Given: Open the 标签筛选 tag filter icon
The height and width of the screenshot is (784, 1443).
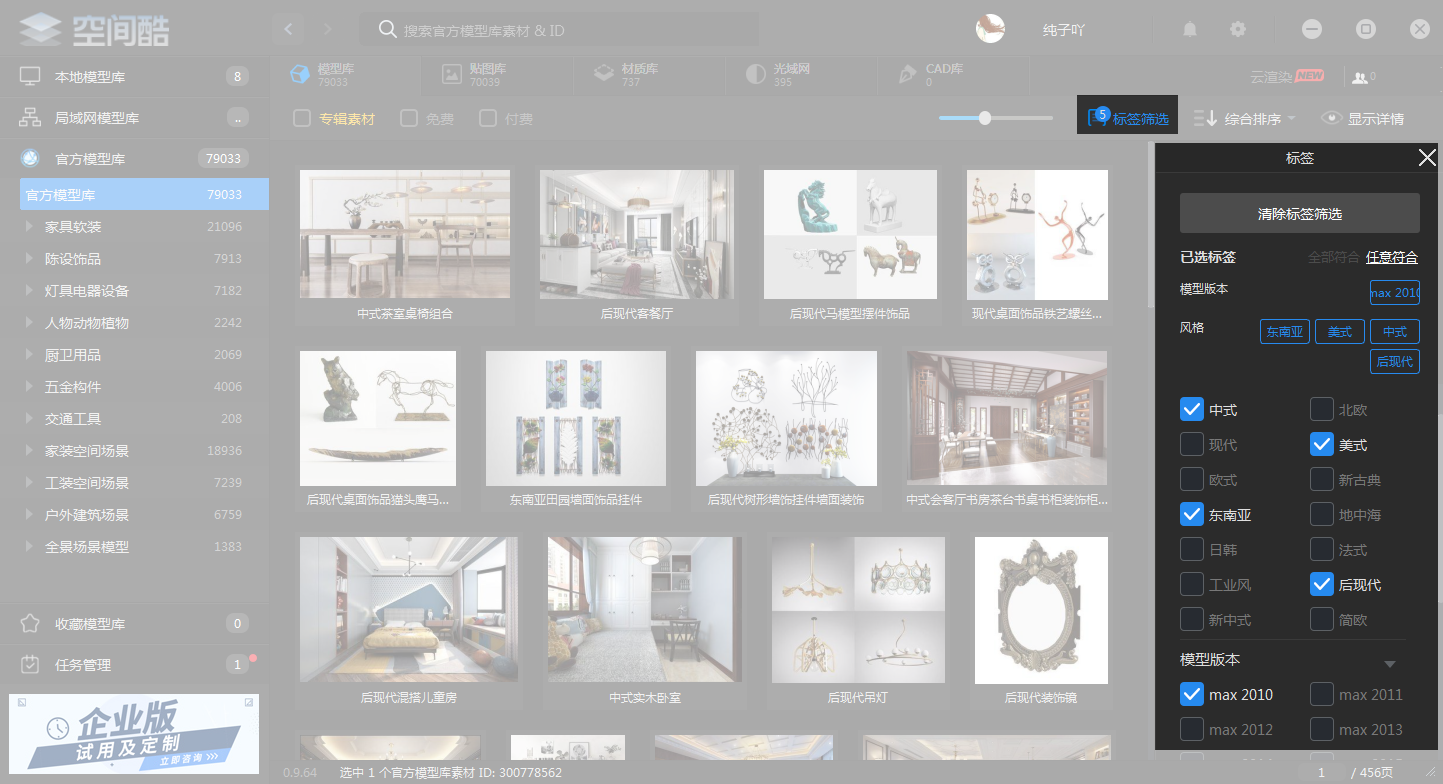Looking at the screenshot, I should click(x=1098, y=118).
